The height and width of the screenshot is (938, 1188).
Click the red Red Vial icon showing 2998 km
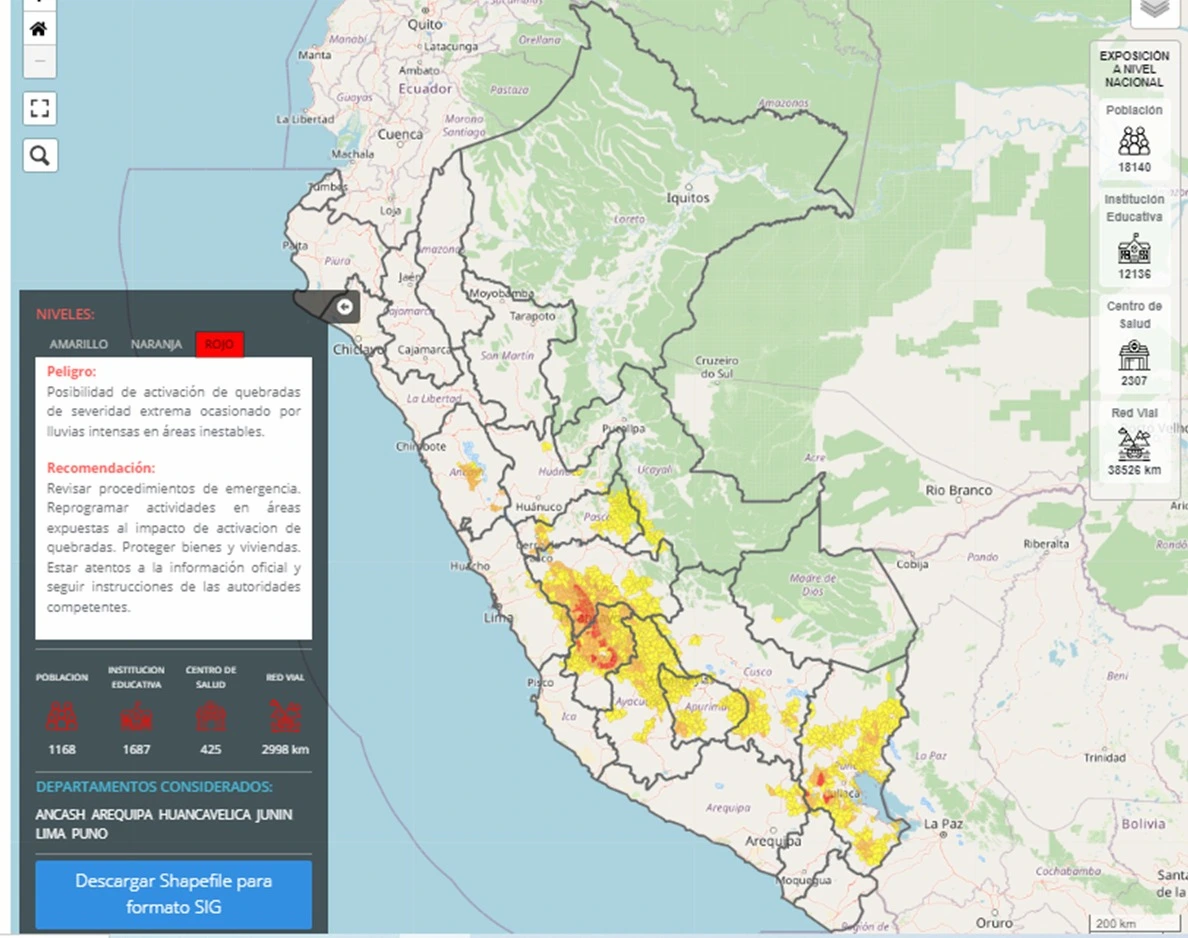pyautogui.click(x=284, y=715)
